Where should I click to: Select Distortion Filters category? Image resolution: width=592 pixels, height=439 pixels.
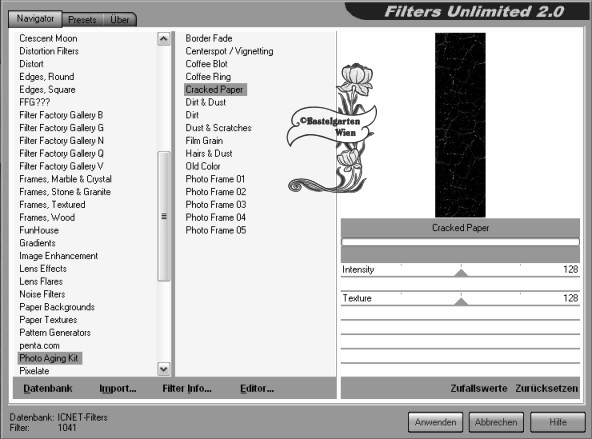click(x=49, y=51)
